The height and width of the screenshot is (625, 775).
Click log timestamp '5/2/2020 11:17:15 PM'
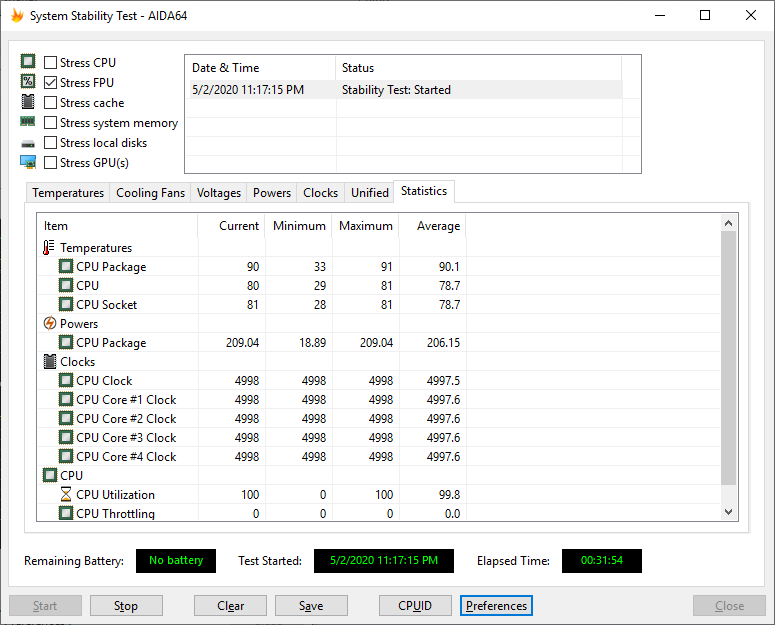point(248,90)
